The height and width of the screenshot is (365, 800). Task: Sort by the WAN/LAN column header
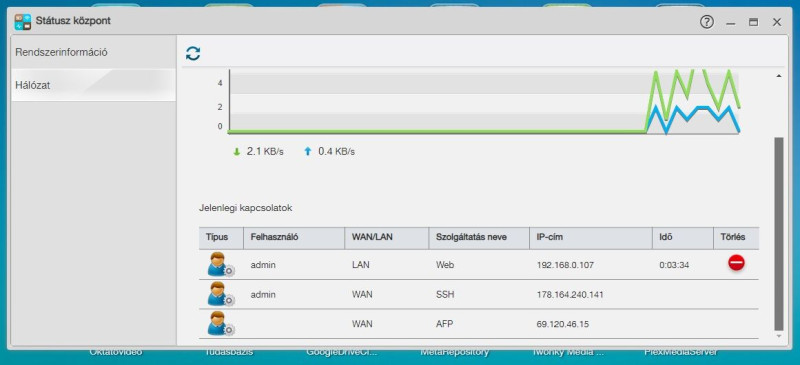coord(387,238)
